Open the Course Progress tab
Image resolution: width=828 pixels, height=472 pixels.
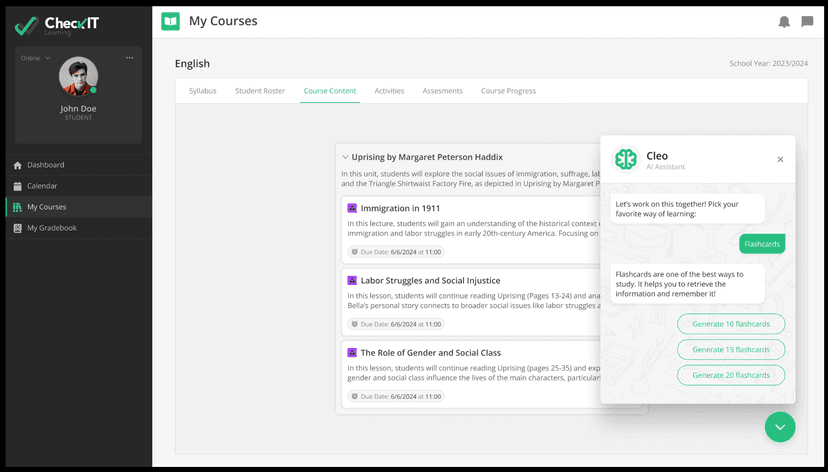tap(508, 91)
